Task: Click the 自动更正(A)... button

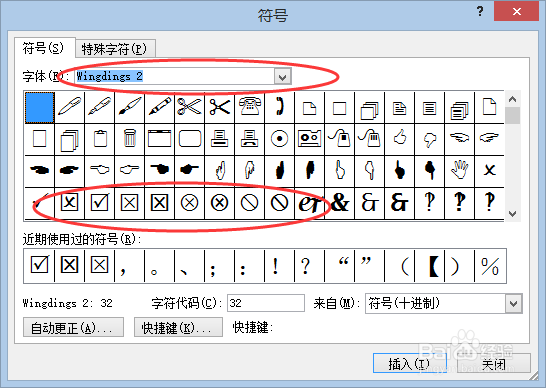Action: click(x=73, y=327)
